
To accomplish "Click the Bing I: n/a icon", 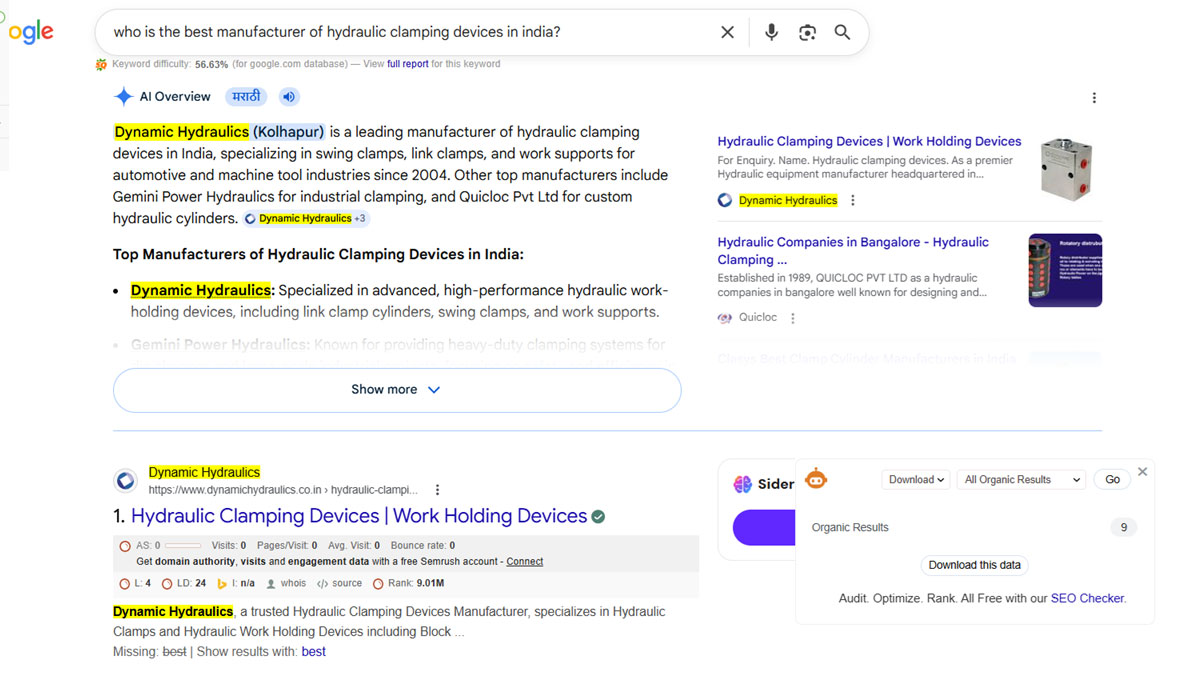I will [x=222, y=584].
